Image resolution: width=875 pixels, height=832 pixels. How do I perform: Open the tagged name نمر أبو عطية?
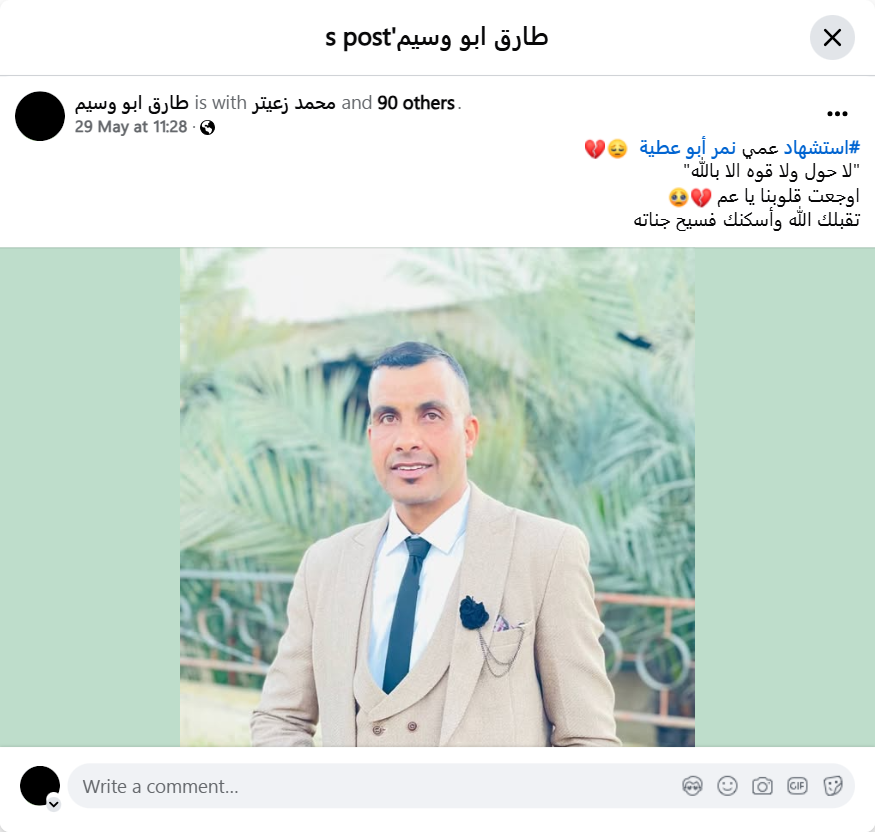(x=688, y=148)
